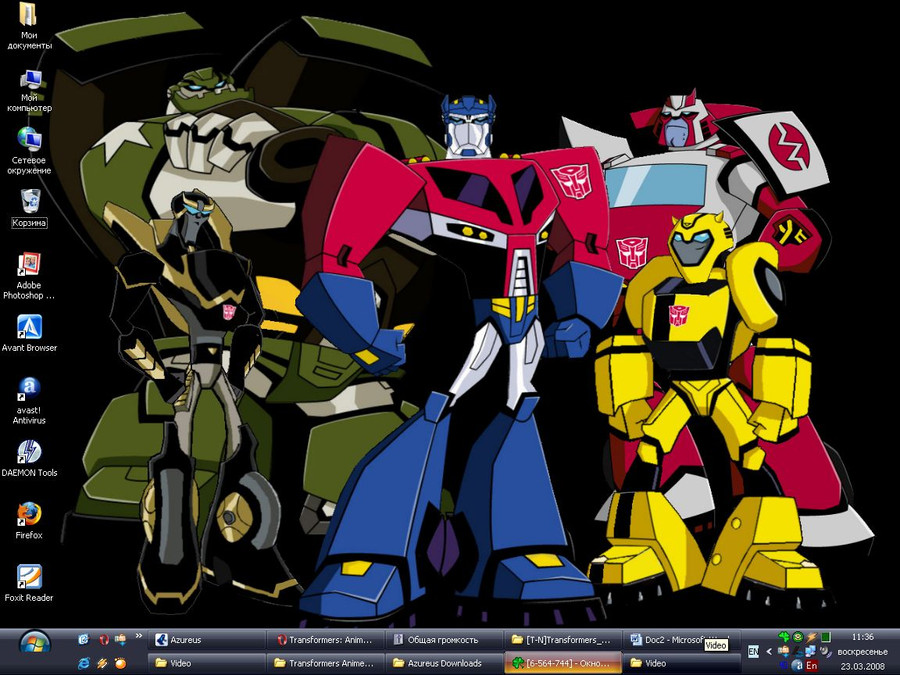Click the download manager tray icon
The image size is (900, 675).
tap(783, 651)
